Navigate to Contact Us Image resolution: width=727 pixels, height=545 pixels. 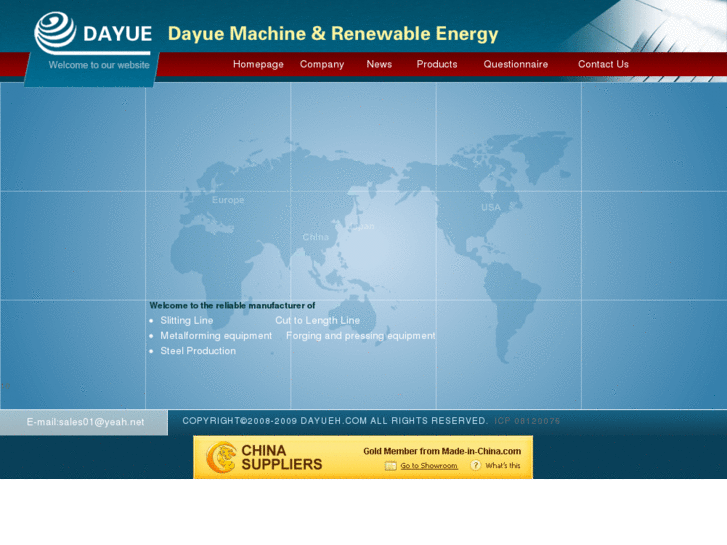pos(603,64)
